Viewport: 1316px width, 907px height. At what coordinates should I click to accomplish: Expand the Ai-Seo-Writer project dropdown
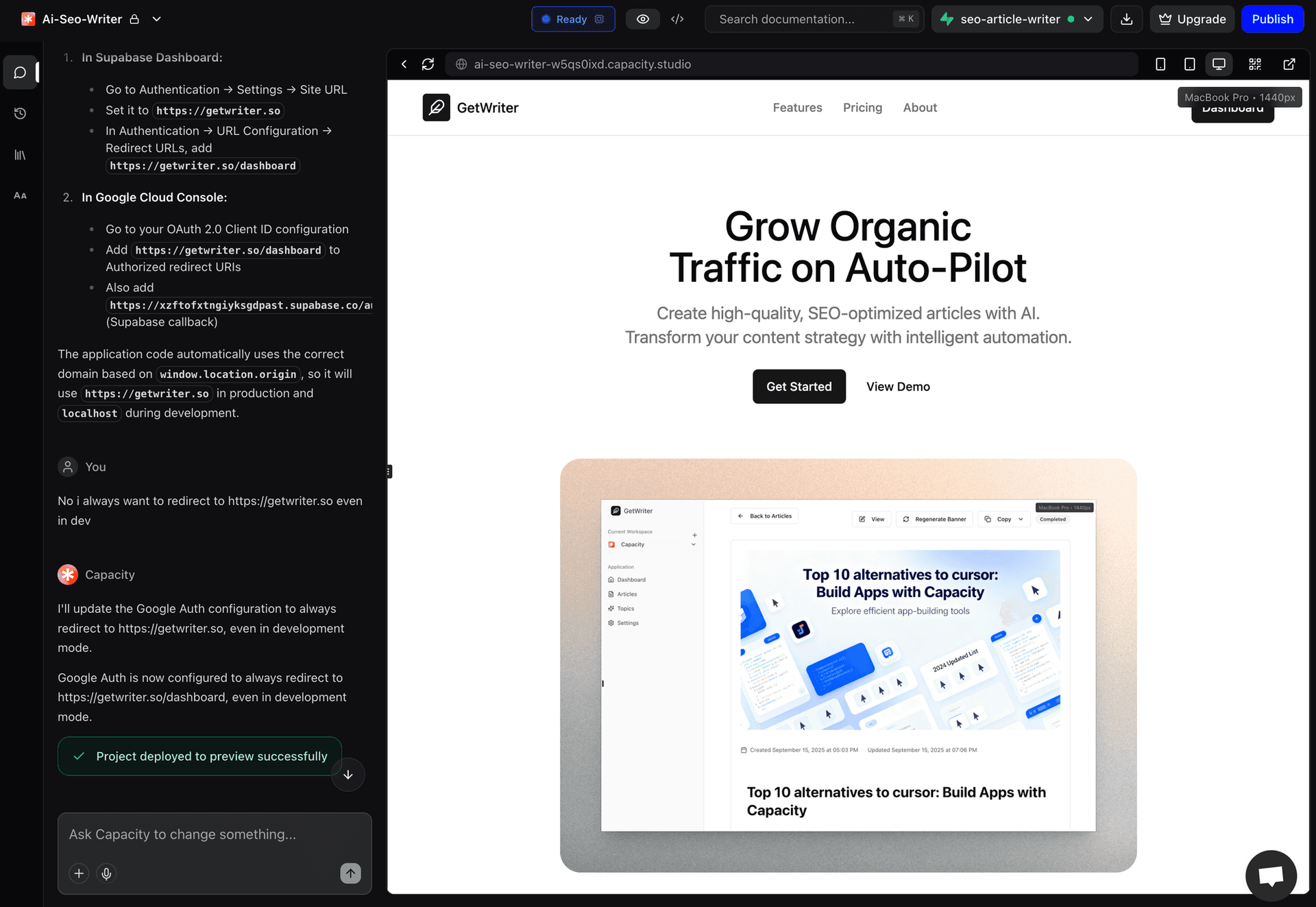156,19
